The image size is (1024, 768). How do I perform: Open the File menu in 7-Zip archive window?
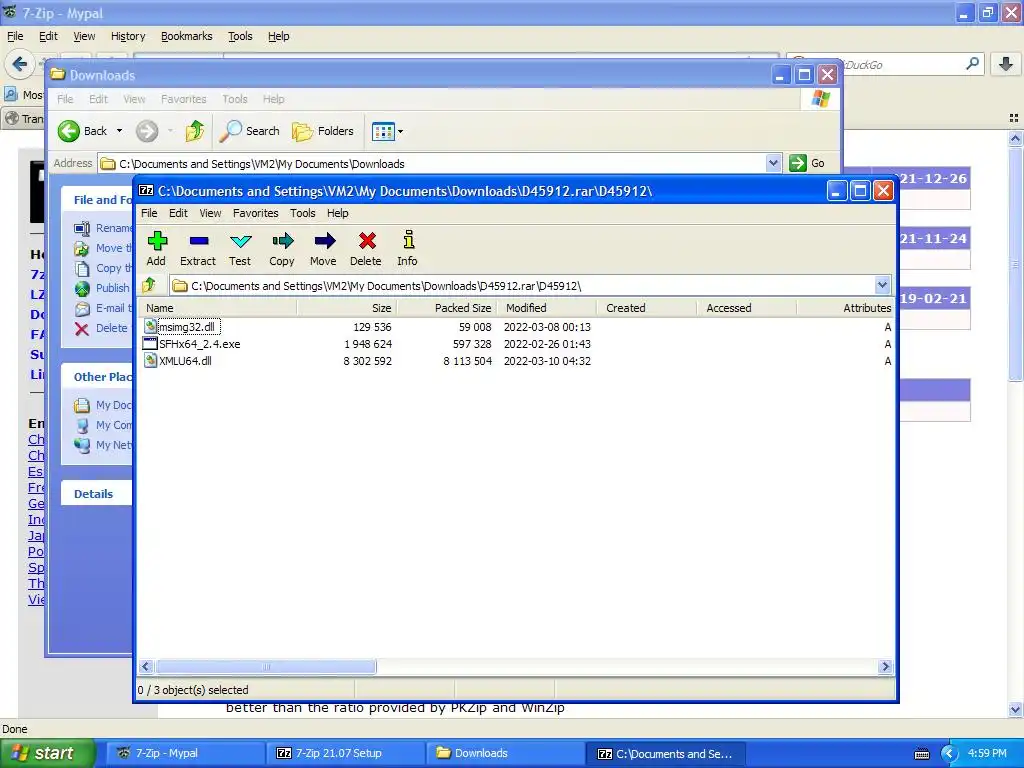tap(149, 213)
